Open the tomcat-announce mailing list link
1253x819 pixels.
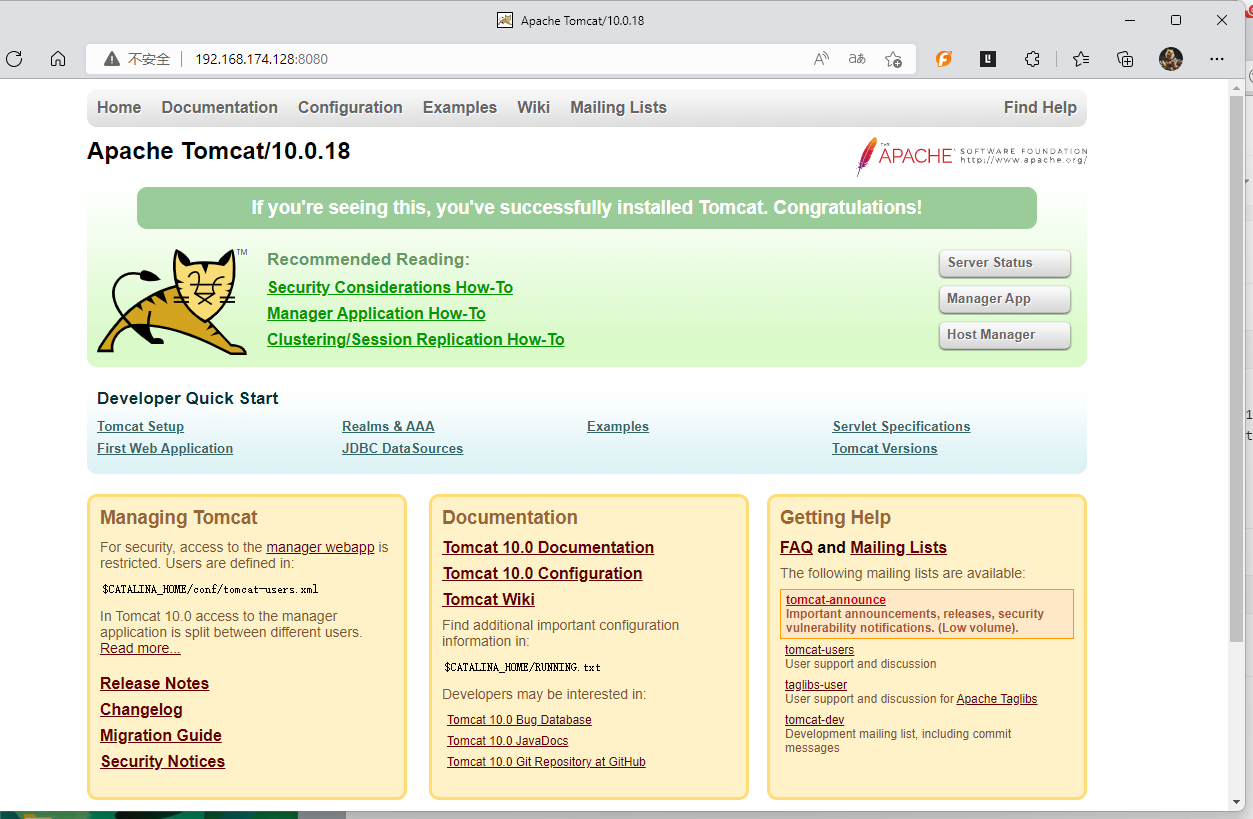(836, 600)
